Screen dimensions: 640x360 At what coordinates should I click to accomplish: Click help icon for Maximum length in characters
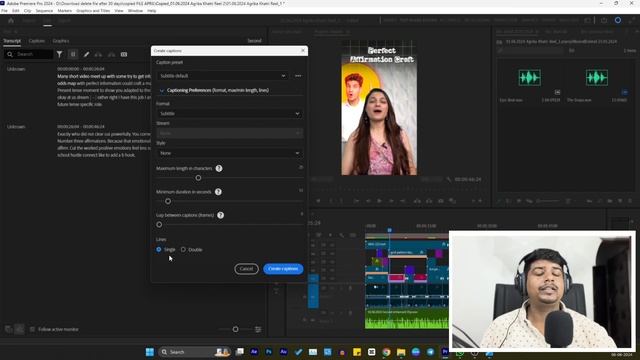point(219,168)
